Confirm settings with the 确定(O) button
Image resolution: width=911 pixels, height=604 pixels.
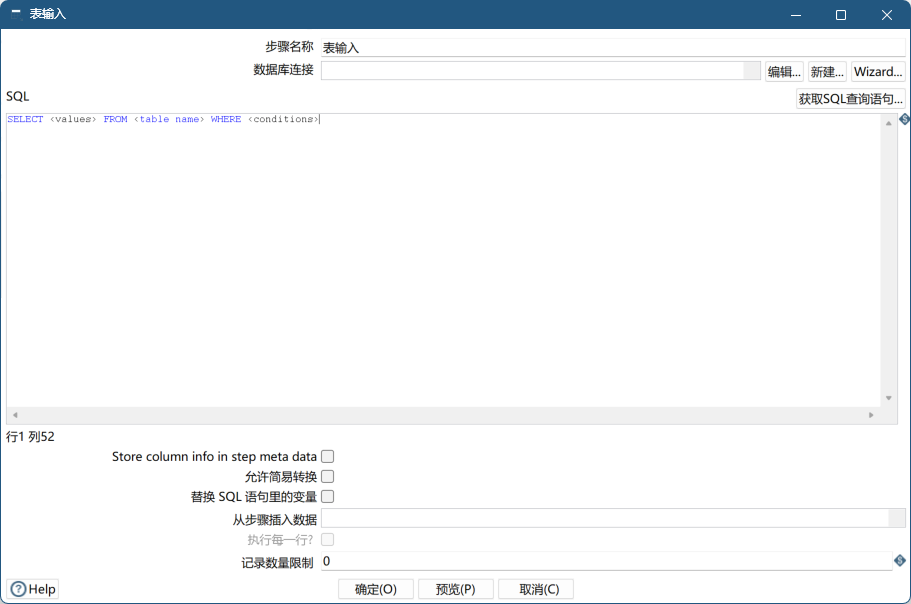[375, 588]
